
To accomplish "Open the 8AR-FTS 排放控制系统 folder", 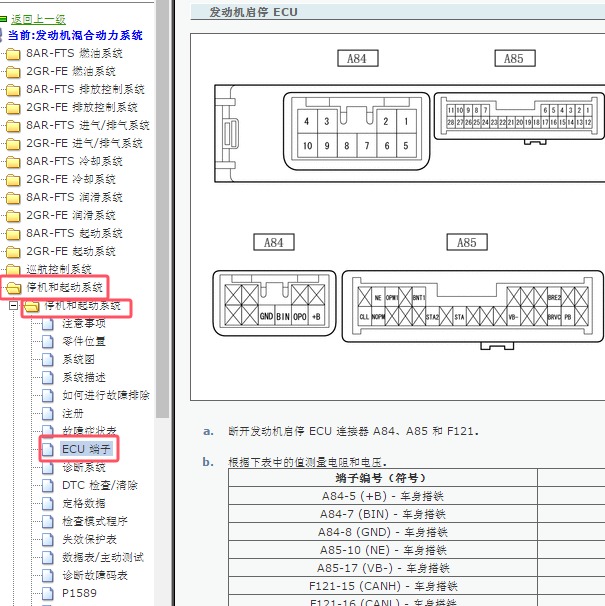I will tap(85, 89).
